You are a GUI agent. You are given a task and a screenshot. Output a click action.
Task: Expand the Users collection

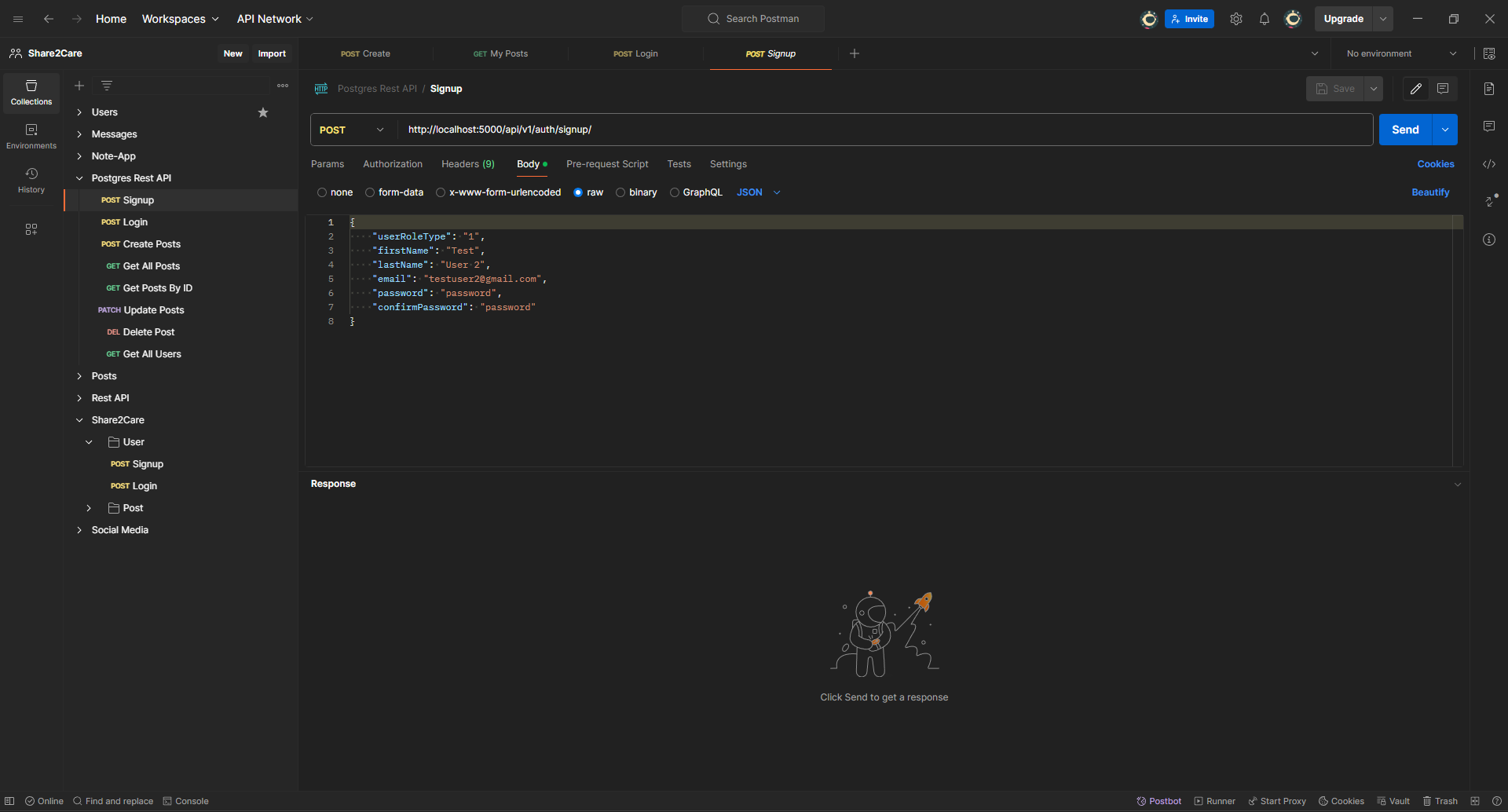pyautogui.click(x=79, y=112)
